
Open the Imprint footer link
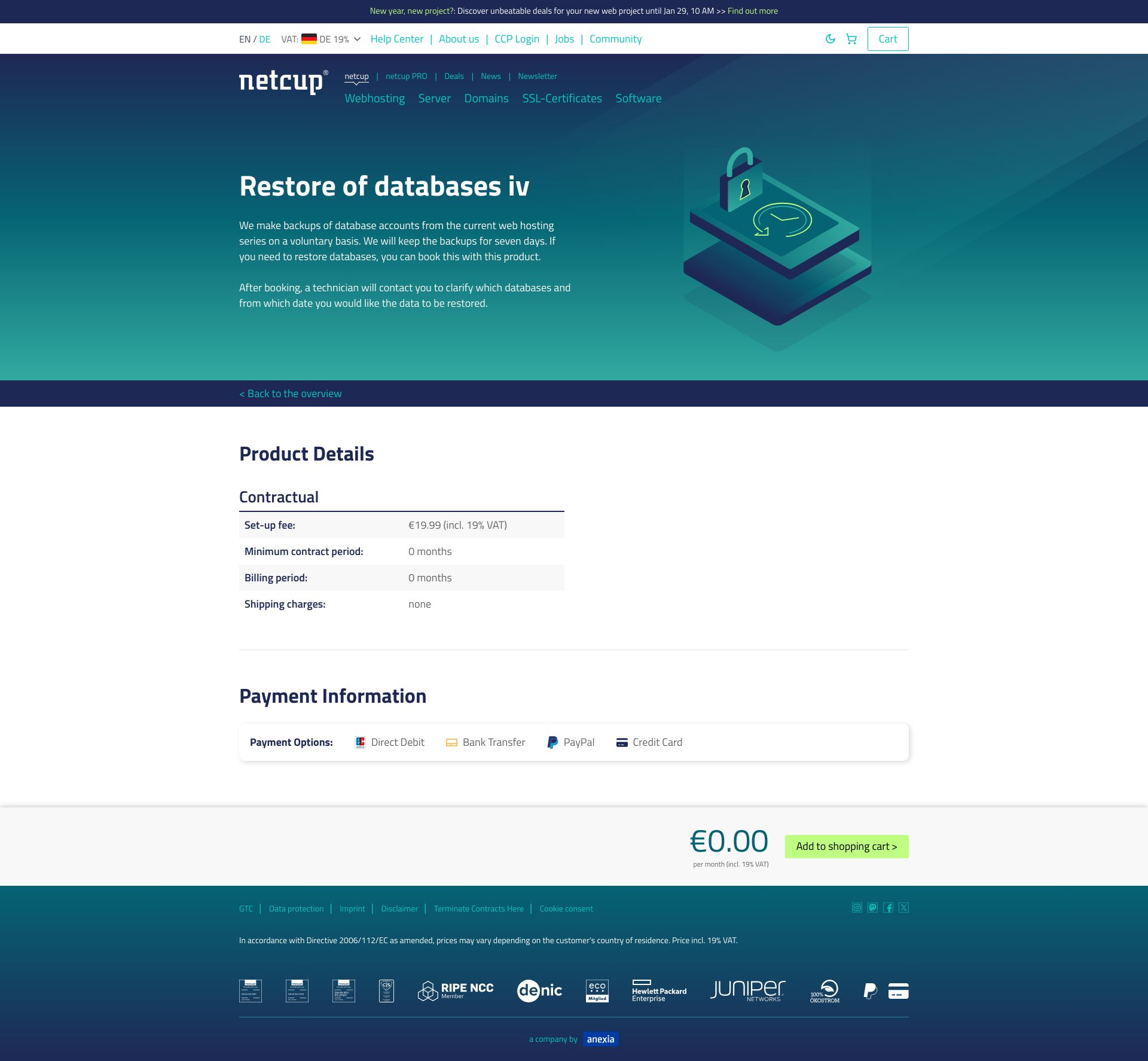pos(352,908)
